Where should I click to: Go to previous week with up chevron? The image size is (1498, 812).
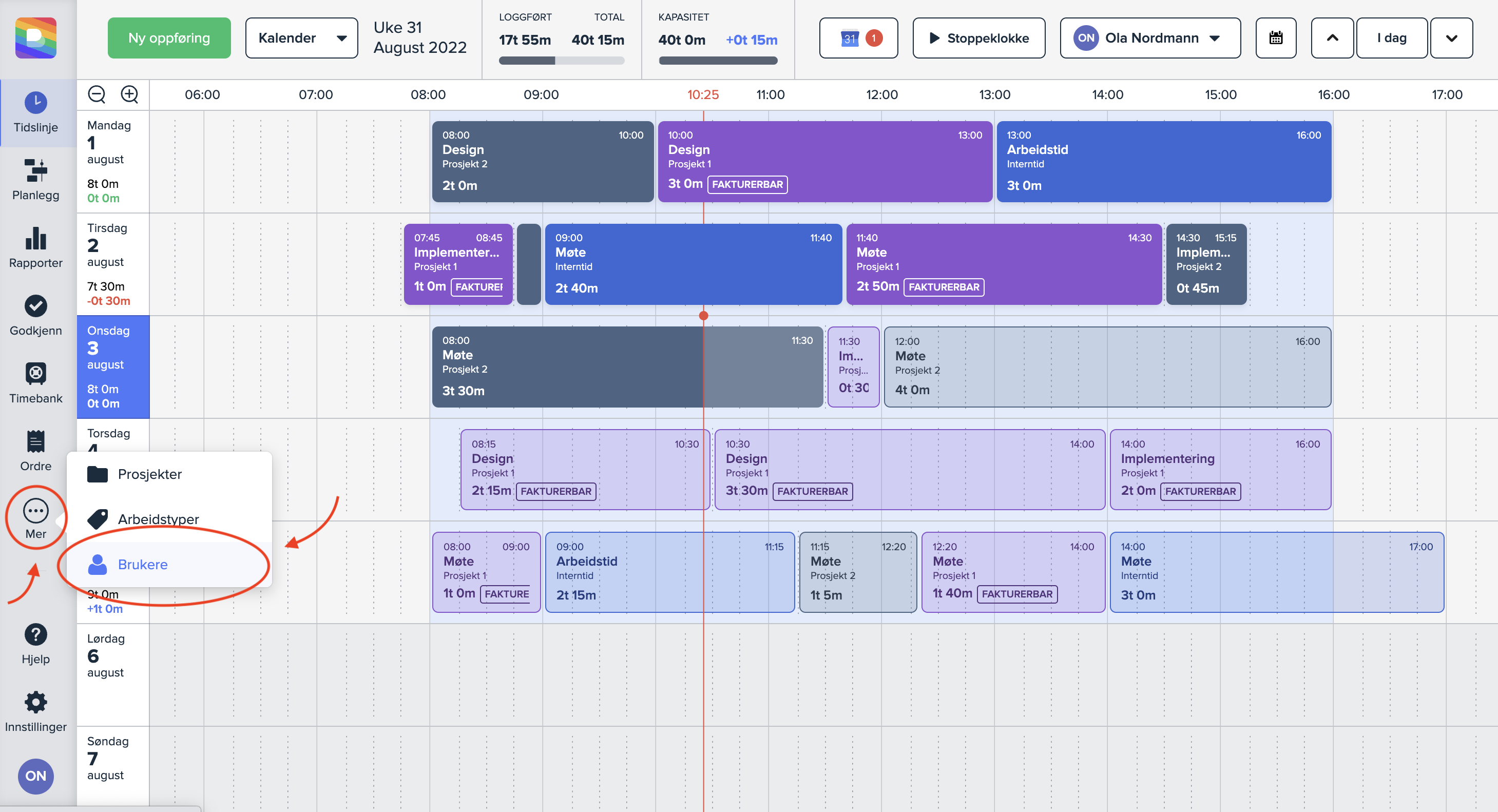tap(1332, 38)
